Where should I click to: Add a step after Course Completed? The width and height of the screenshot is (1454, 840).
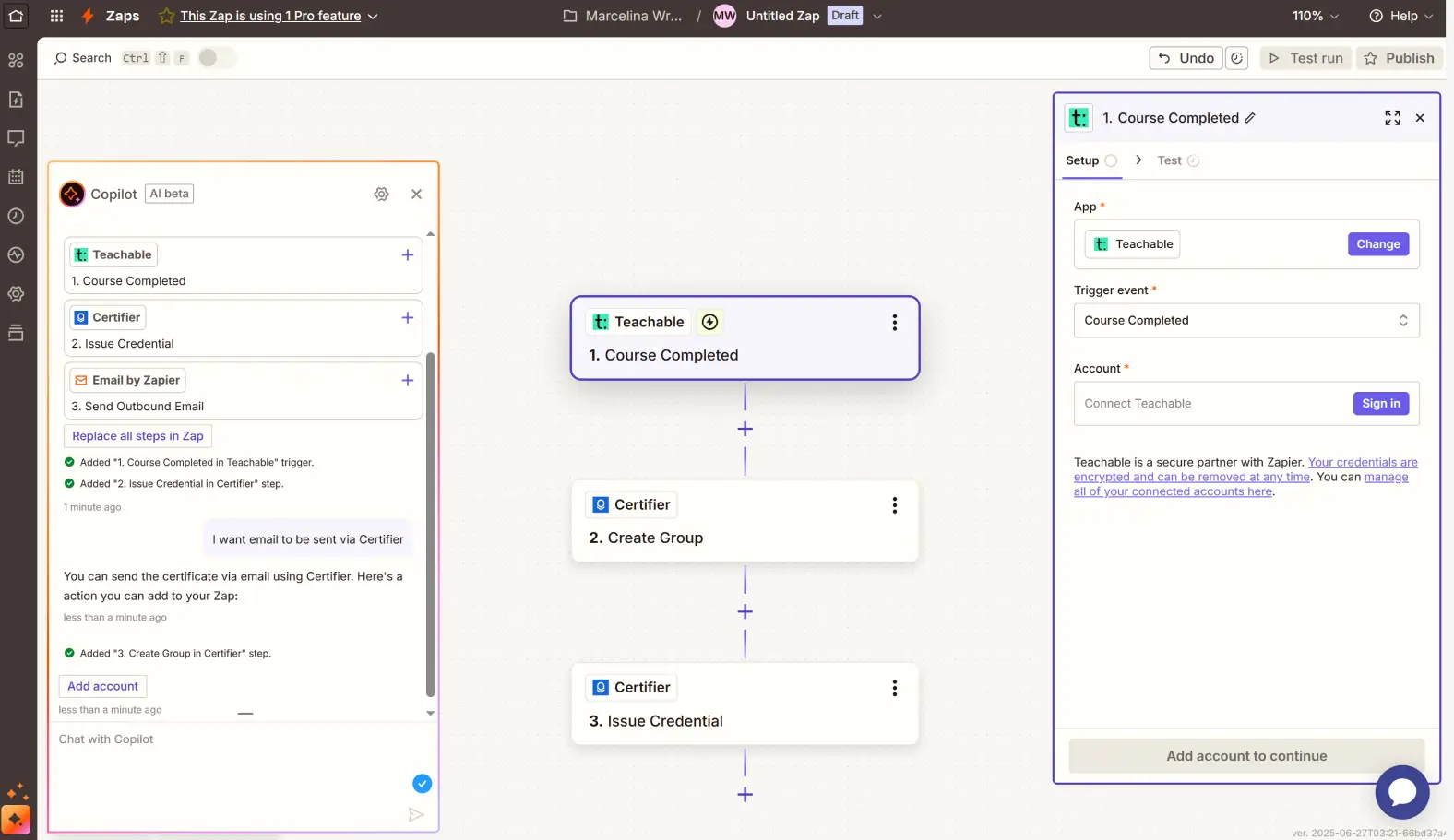745,429
